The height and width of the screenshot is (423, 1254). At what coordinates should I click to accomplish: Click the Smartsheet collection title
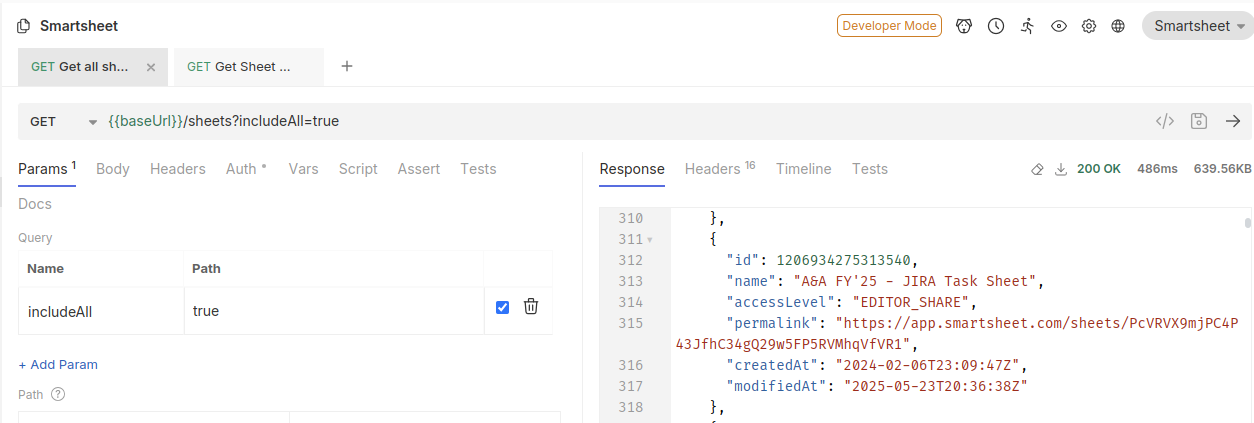point(79,26)
